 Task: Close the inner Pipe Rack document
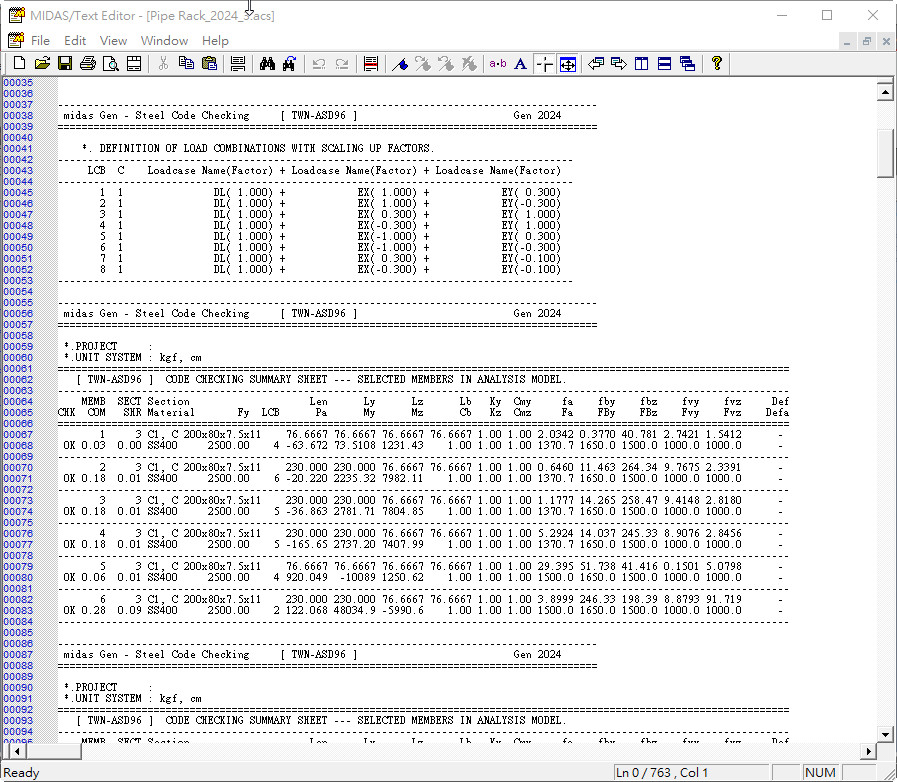[886, 41]
